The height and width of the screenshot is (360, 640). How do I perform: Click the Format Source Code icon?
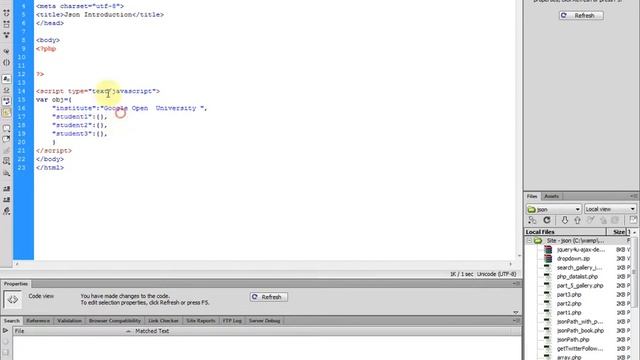[7, 211]
